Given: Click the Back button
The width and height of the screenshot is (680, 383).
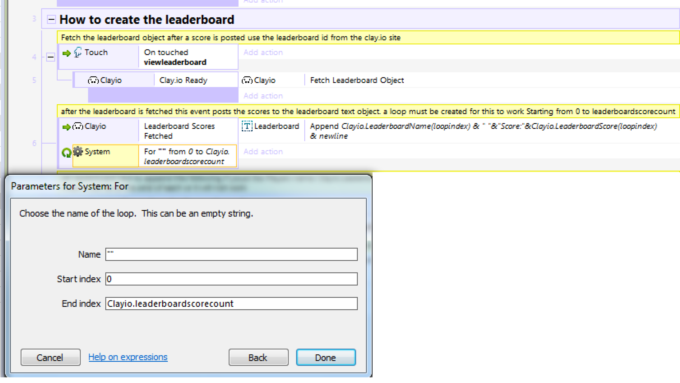Looking at the screenshot, I should click(x=258, y=357).
